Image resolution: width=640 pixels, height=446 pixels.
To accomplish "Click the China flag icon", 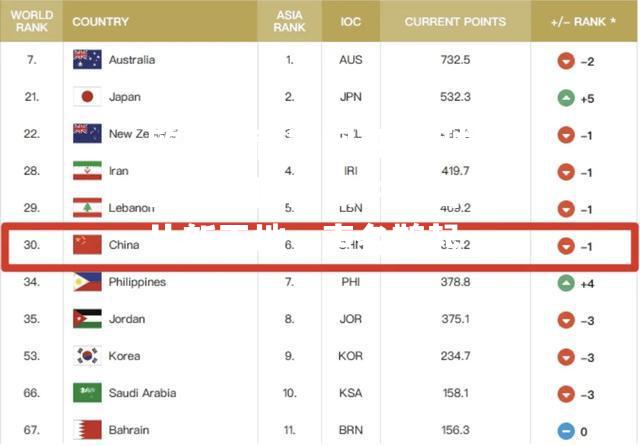I will click(x=87, y=245).
